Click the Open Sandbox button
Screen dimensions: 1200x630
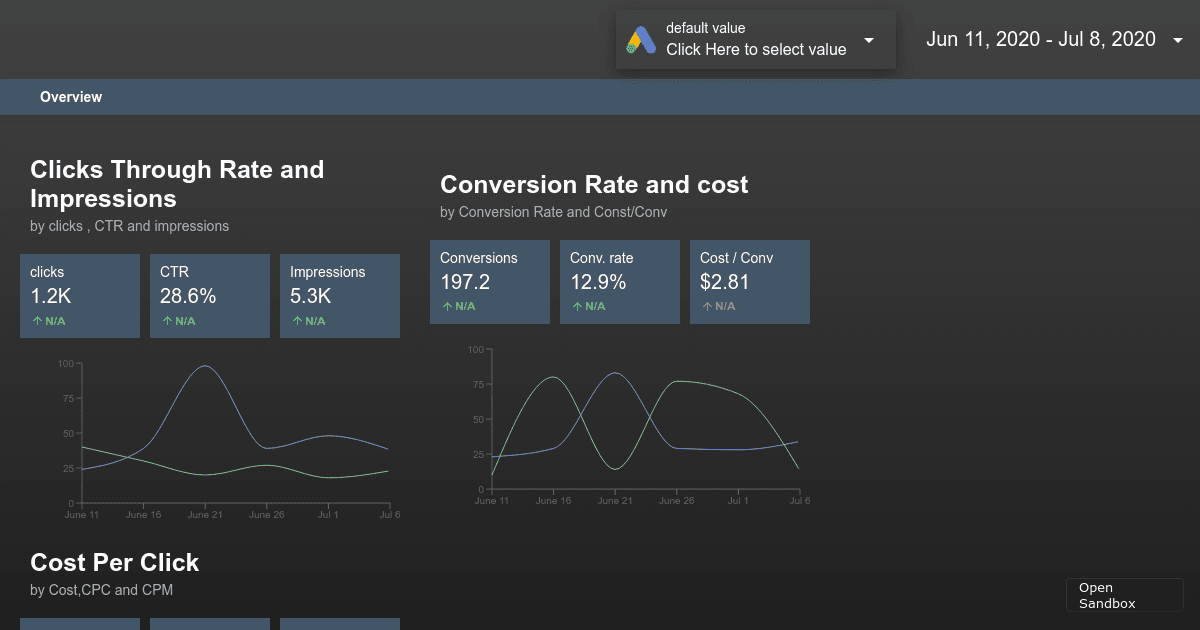(1124, 595)
